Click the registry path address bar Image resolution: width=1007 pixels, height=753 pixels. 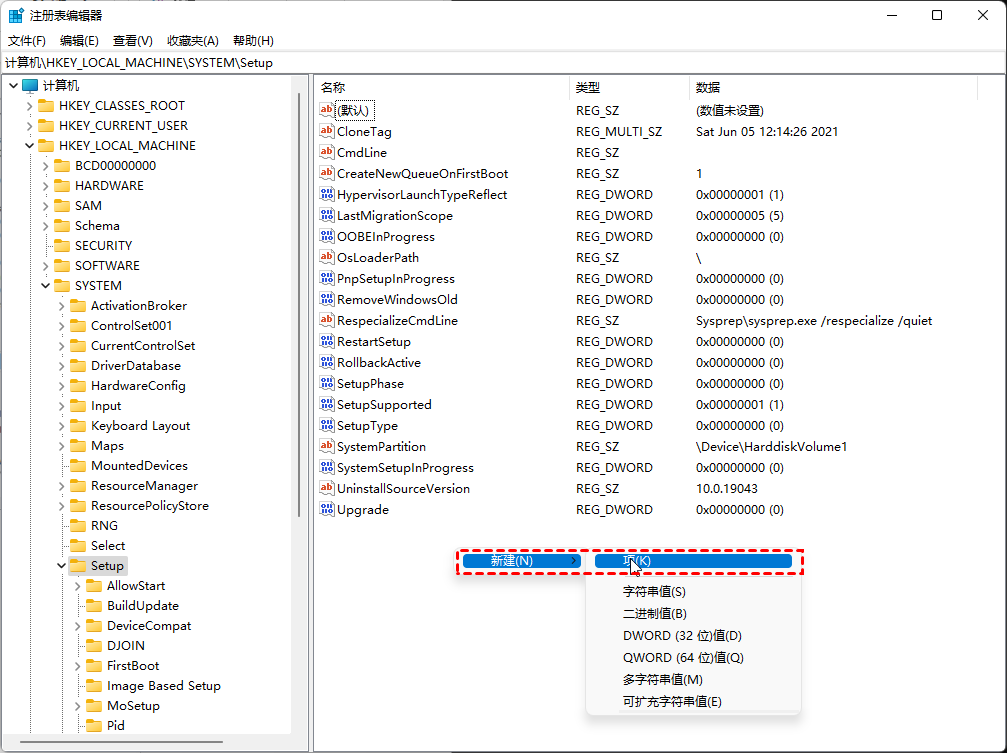click(x=500, y=63)
